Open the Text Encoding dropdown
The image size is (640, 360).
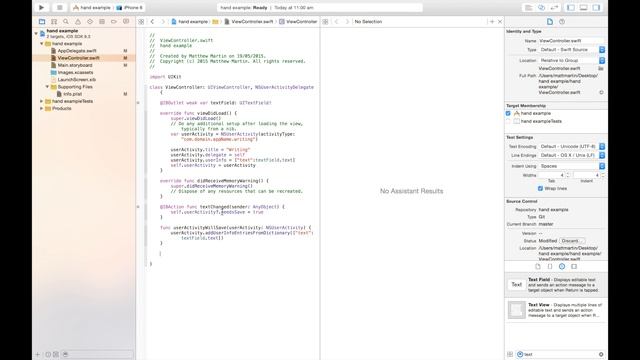[572, 146]
